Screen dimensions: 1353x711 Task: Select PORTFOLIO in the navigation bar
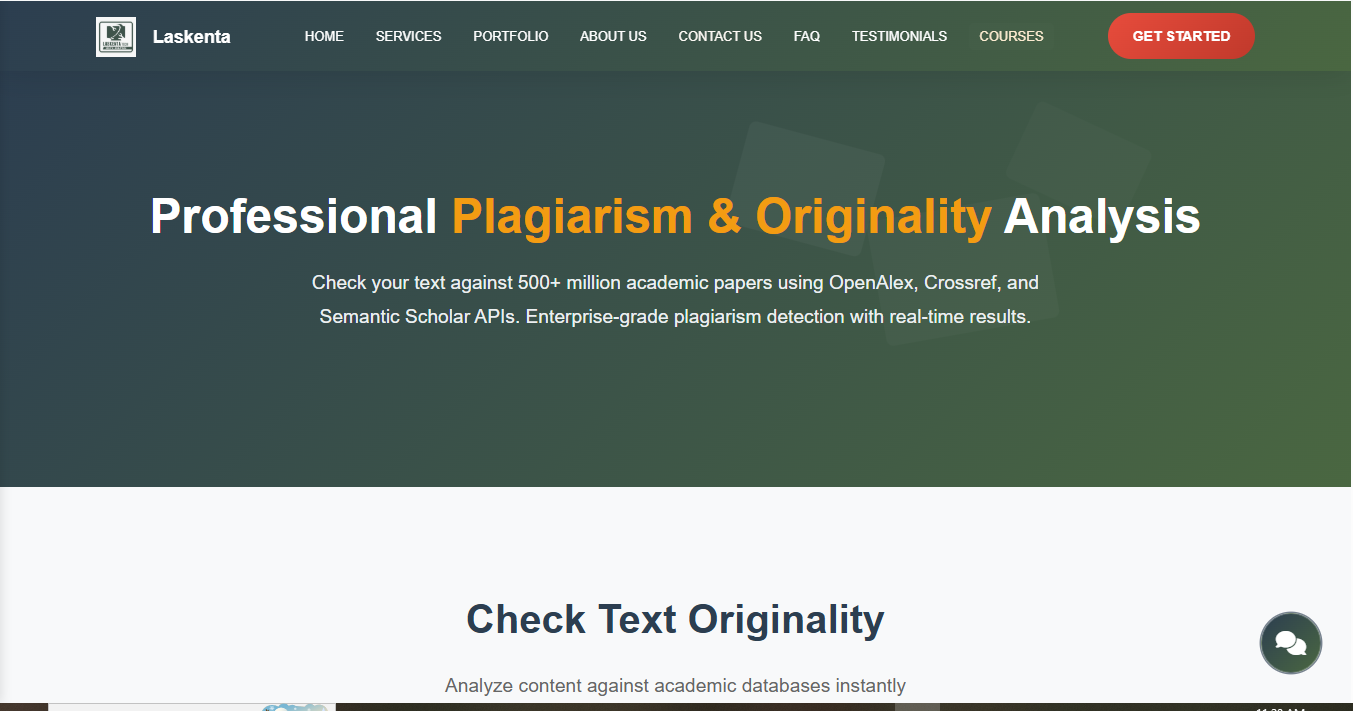510,36
